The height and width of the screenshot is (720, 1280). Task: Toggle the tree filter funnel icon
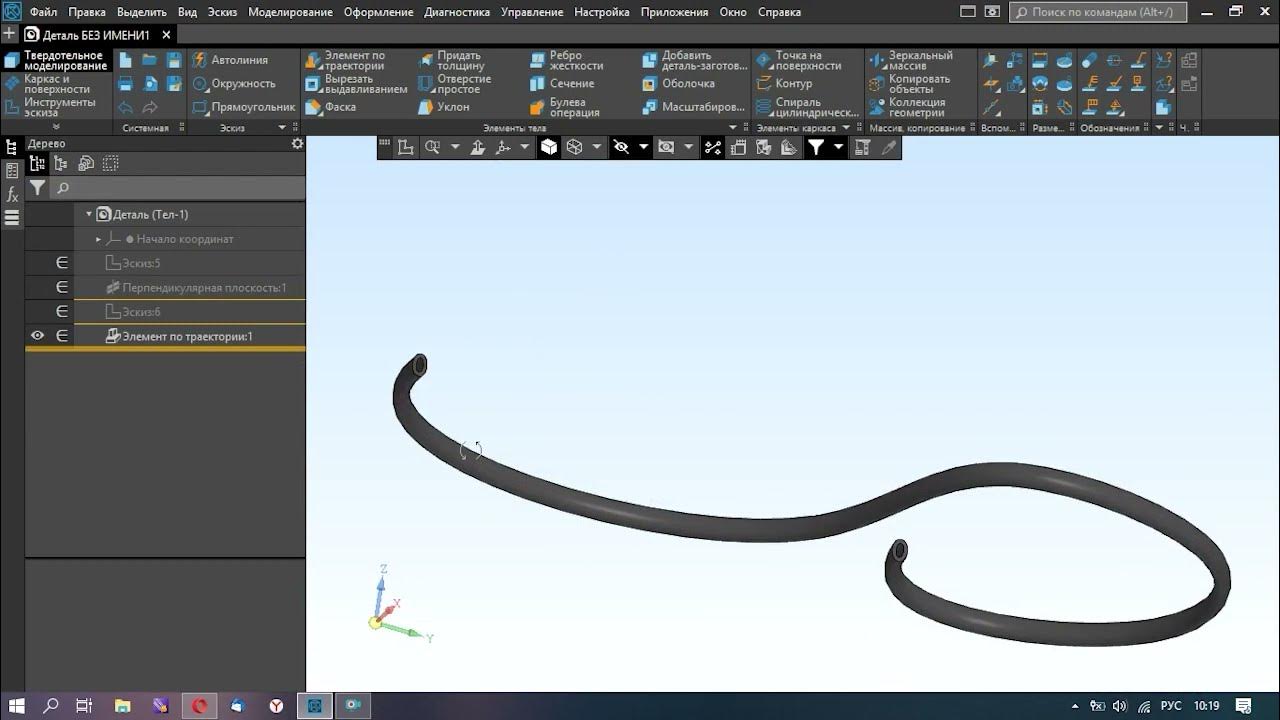(x=37, y=188)
